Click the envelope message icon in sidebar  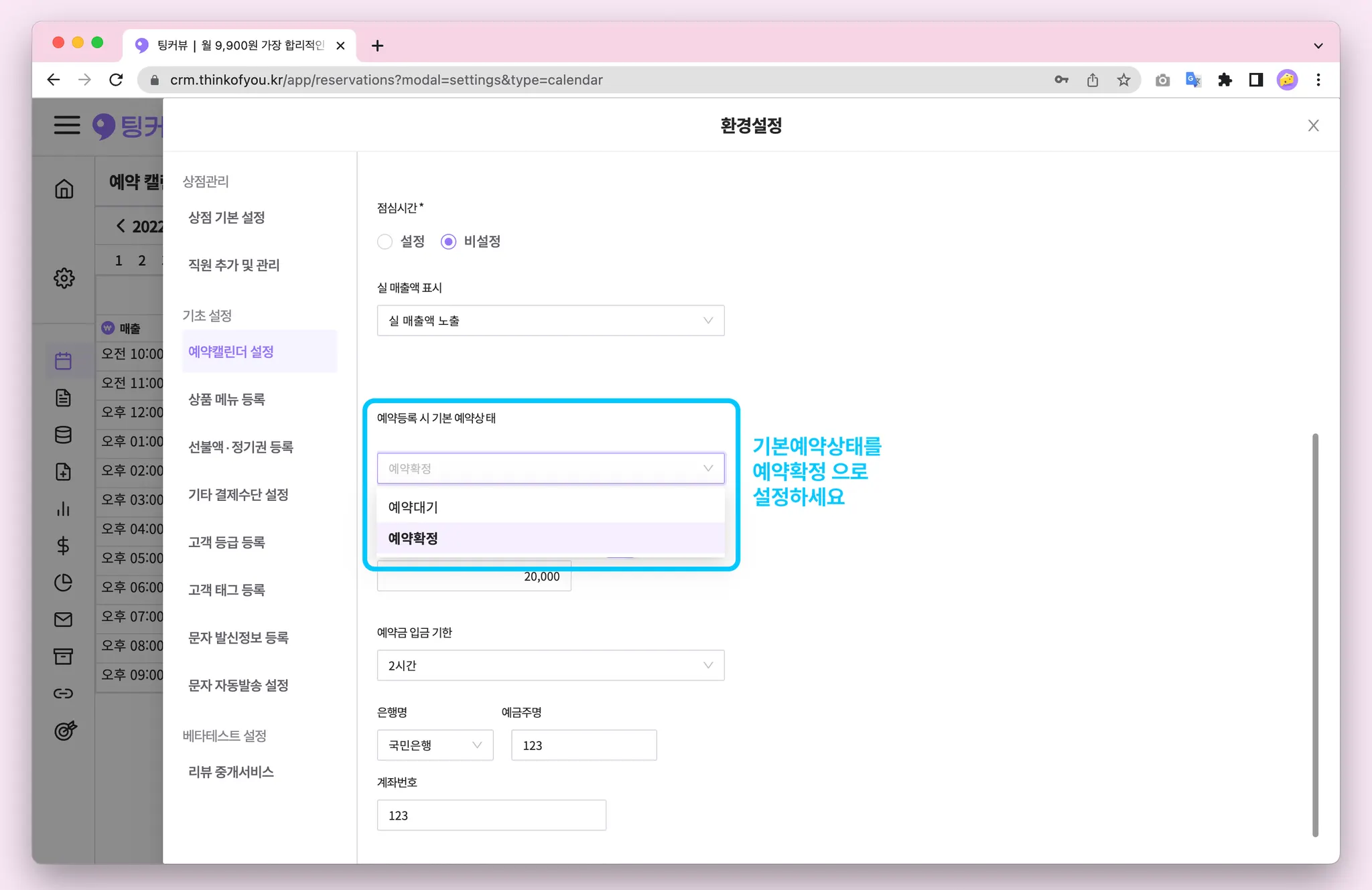click(x=64, y=619)
